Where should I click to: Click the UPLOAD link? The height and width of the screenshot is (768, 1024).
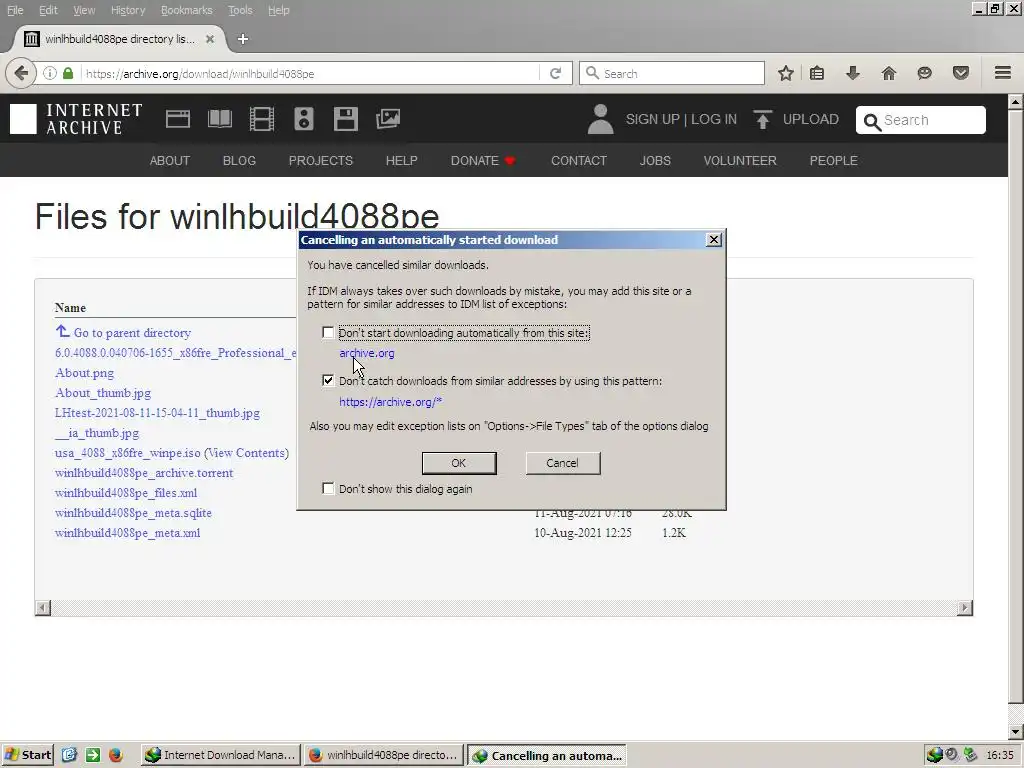810,119
